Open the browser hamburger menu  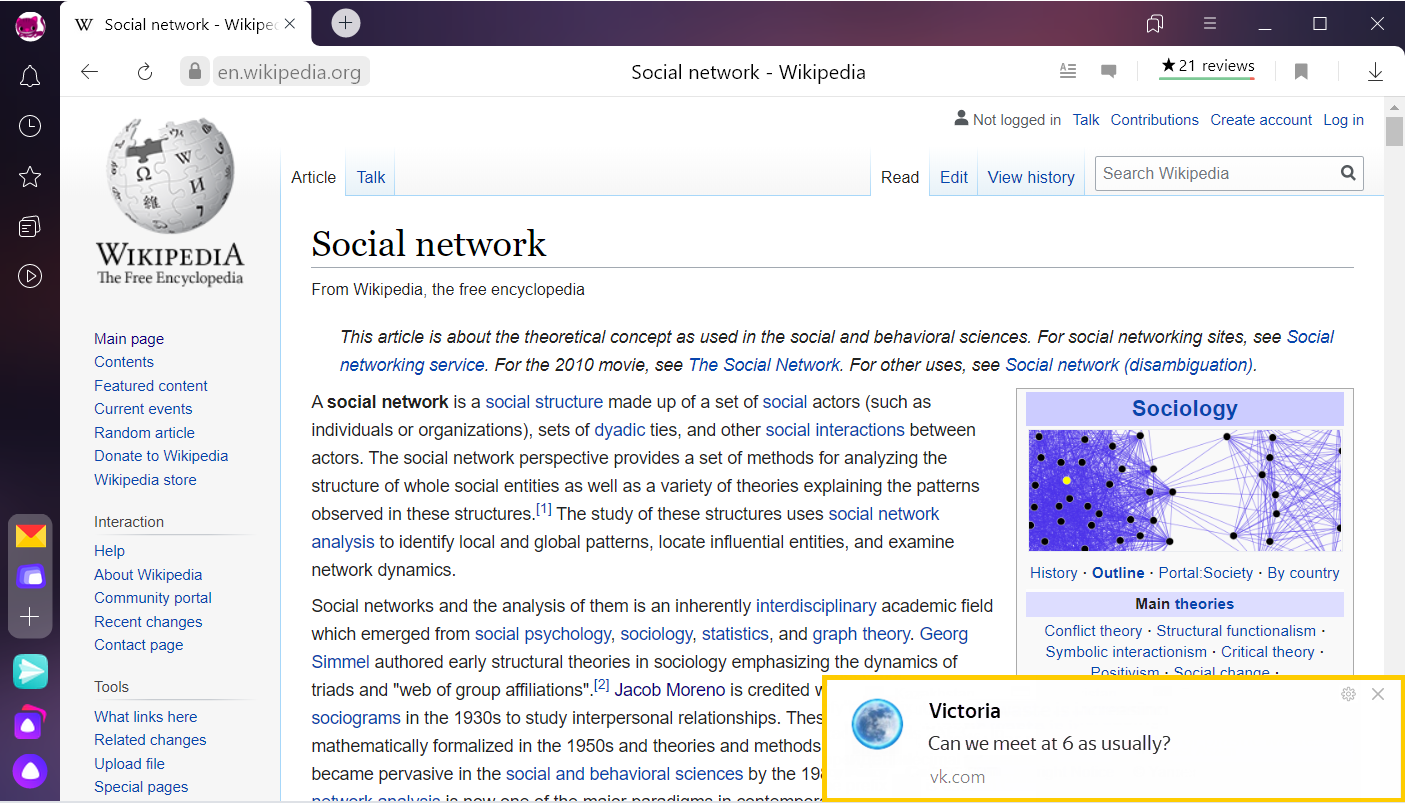click(x=1209, y=24)
